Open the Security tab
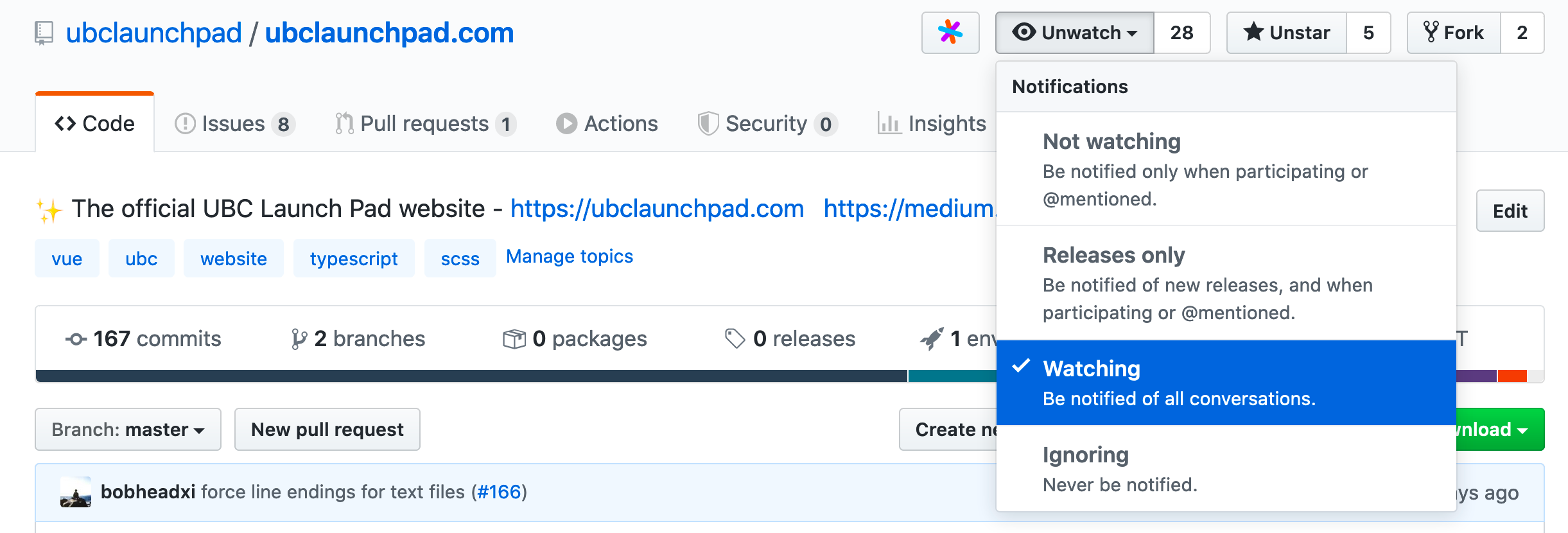 [x=768, y=123]
